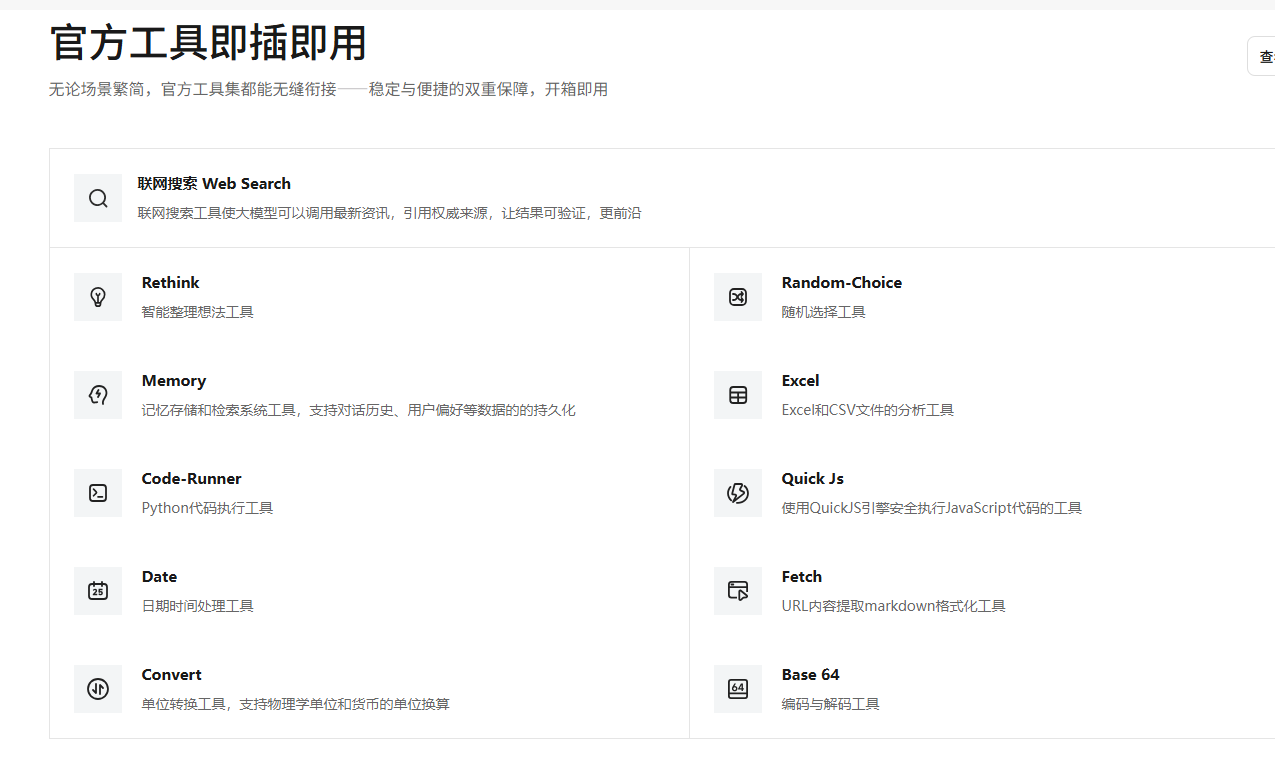Viewport: 1275px width, 780px height.
Task: Open the Base 64 tool title
Action: [x=811, y=675]
